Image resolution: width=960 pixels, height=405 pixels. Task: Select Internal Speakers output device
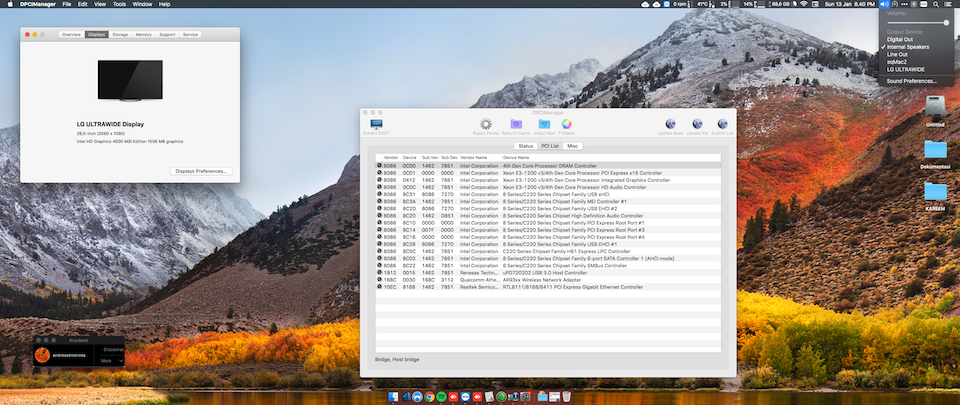(x=908, y=47)
